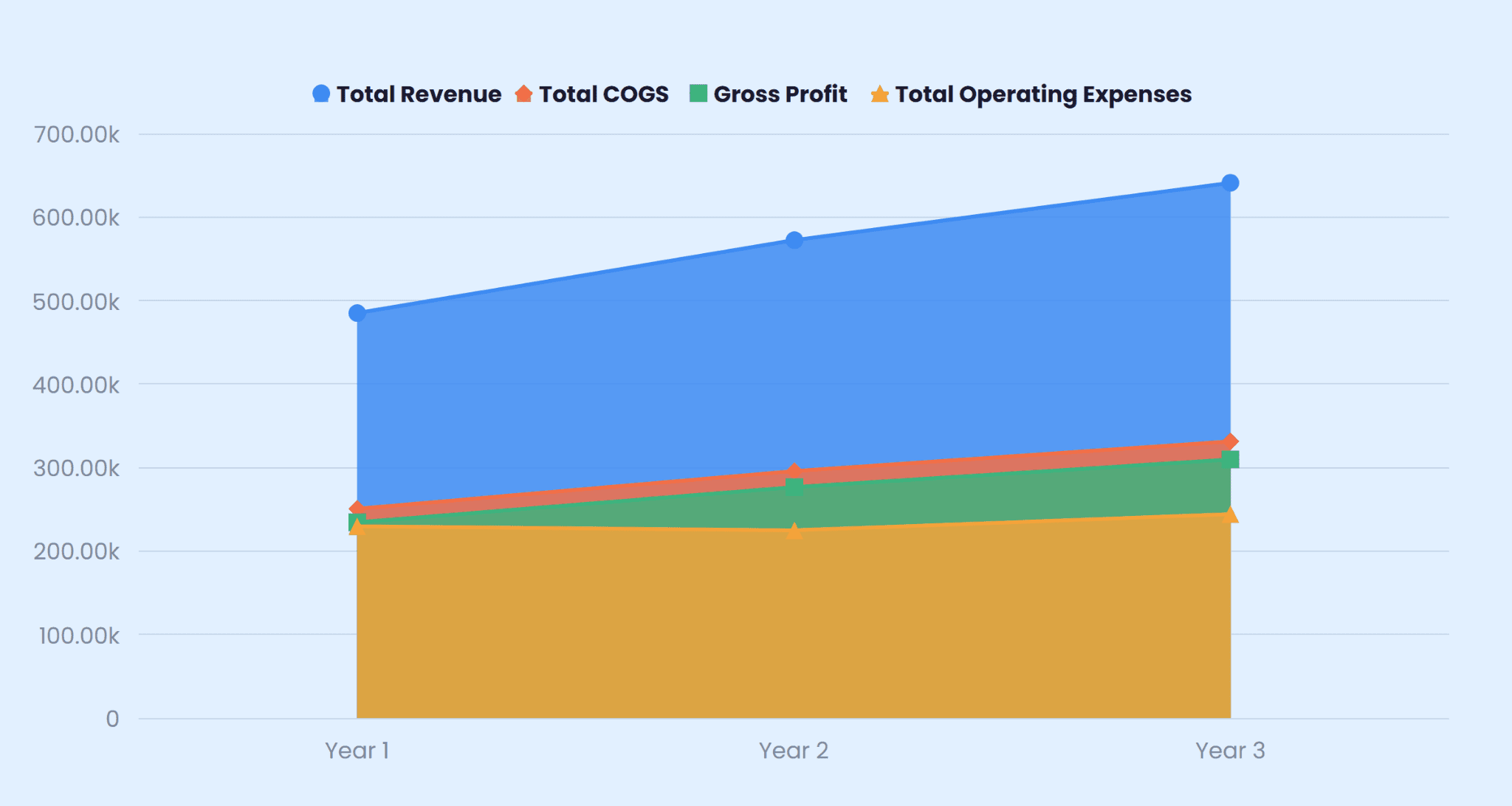
Task: Click the blue circle legend icon
Action: click(x=321, y=94)
